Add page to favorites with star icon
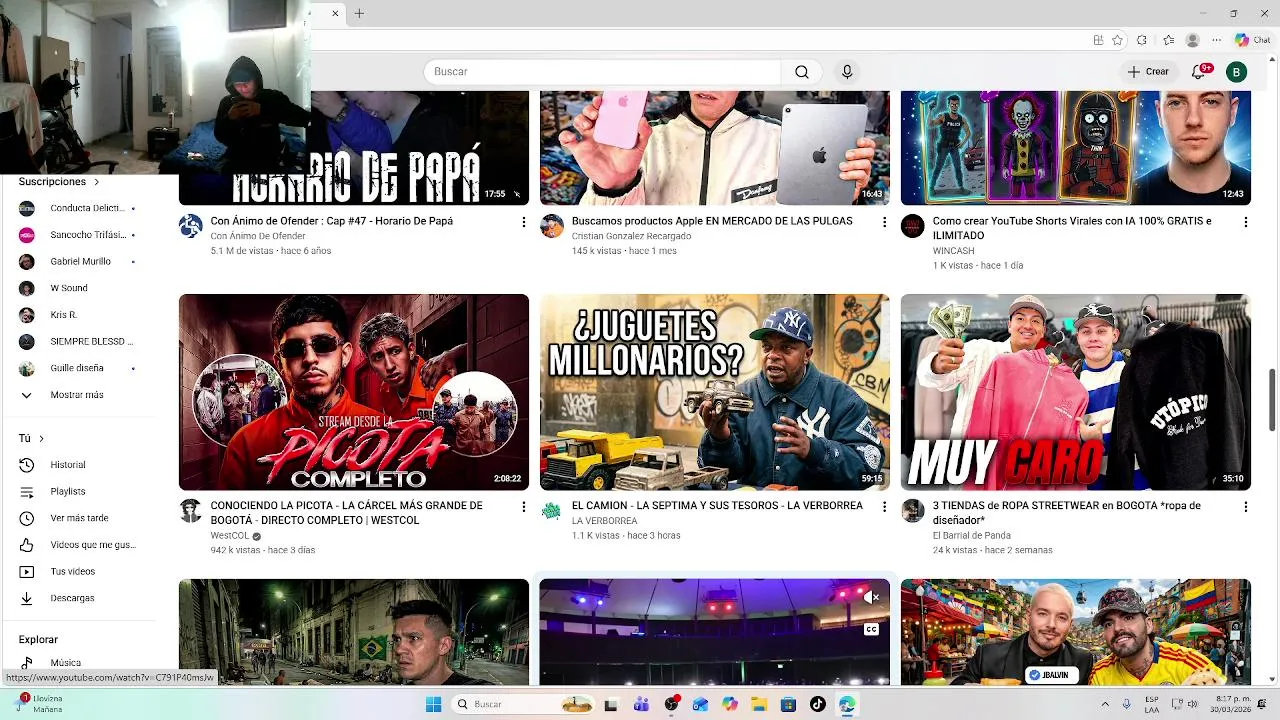The height and width of the screenshot is (720, 1280). pyautogui.click(x=1117, y=40)
